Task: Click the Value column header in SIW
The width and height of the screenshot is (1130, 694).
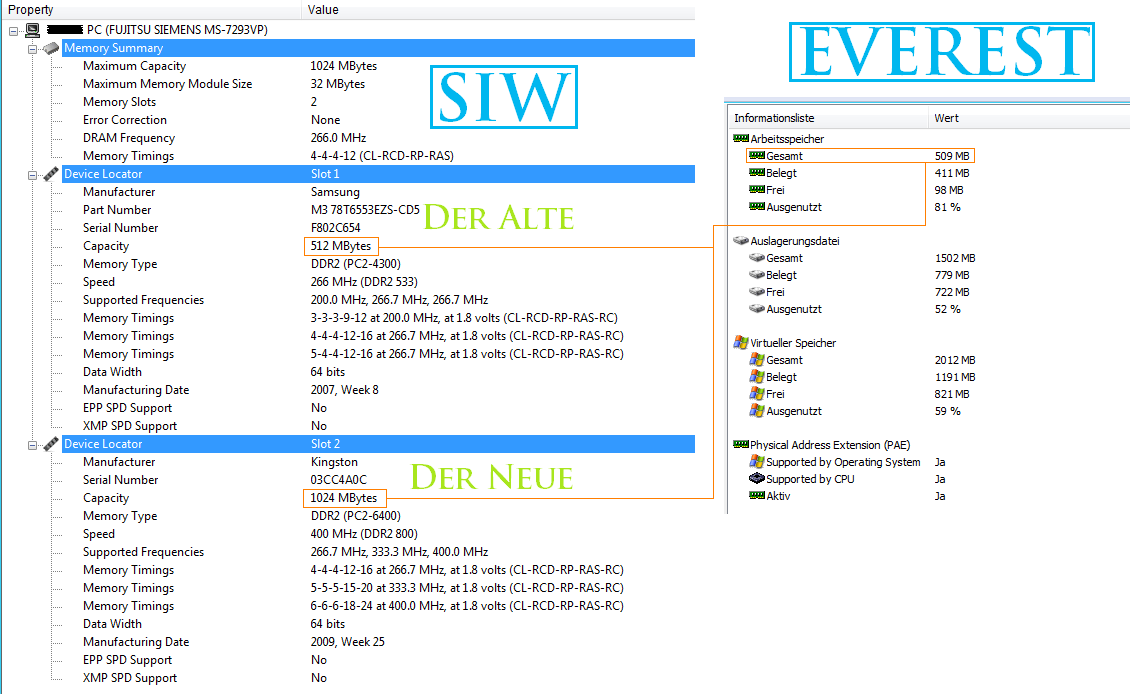Action: [498, 9]
